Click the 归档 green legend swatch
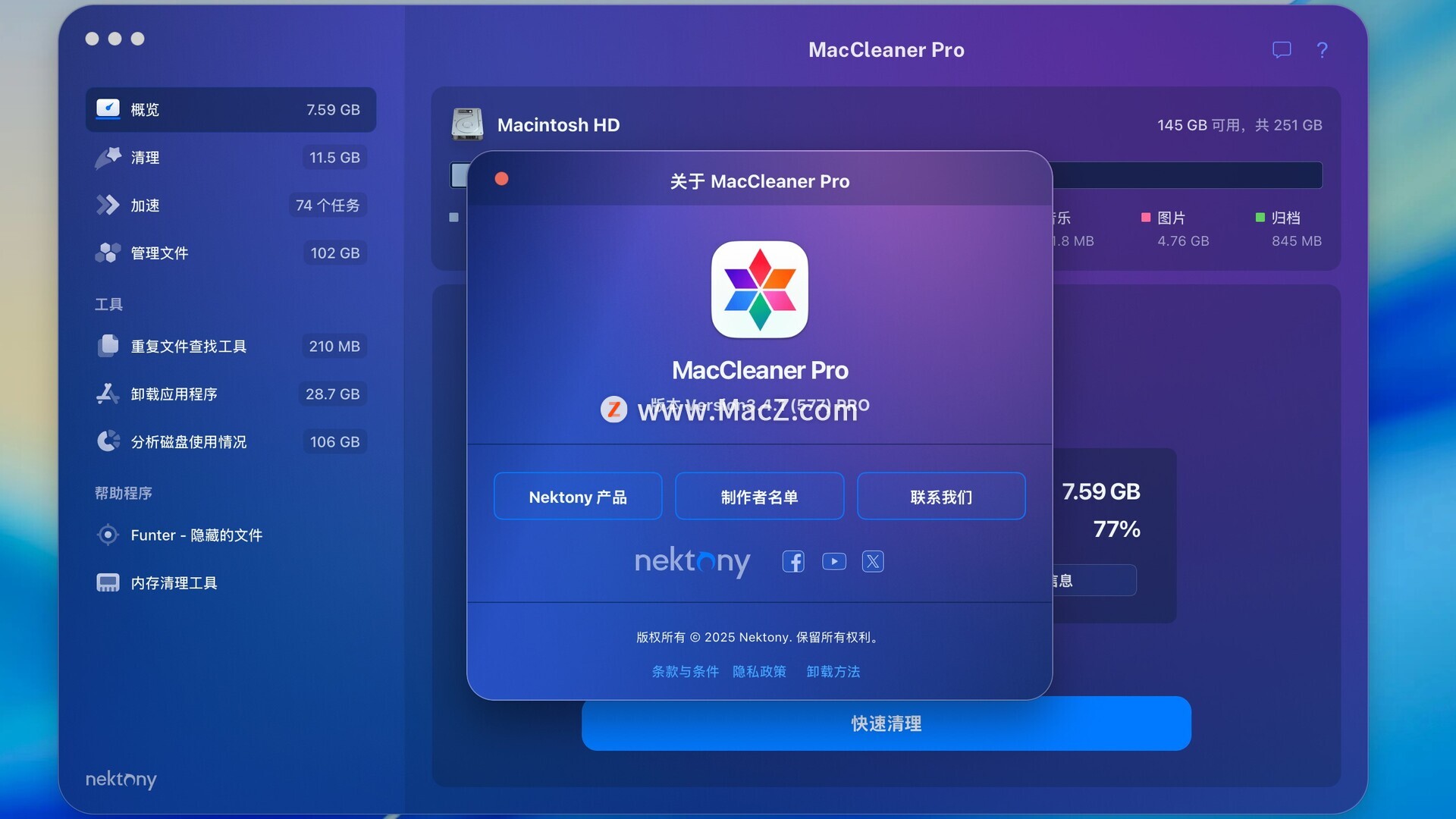Viewport: 1456px width, 819px height. [x=1260, y=218]
